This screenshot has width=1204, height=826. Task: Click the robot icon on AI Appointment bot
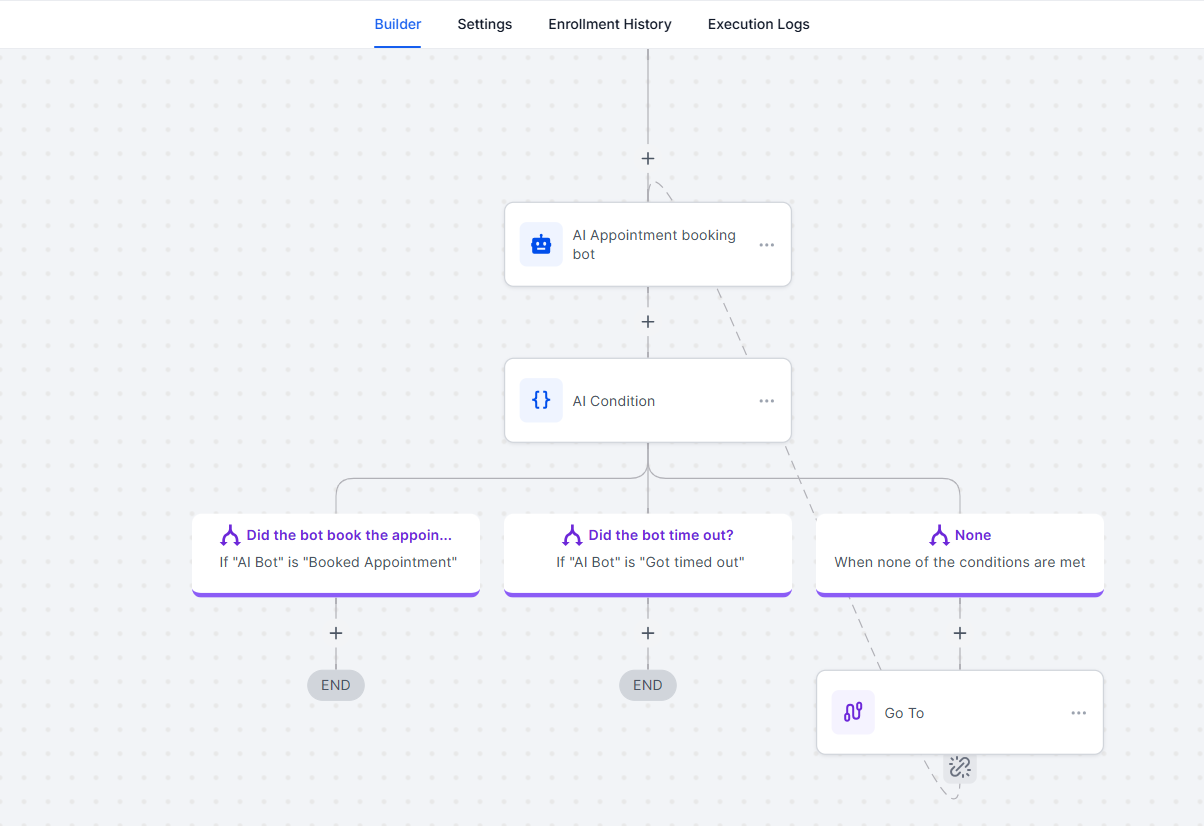(541, 245)
